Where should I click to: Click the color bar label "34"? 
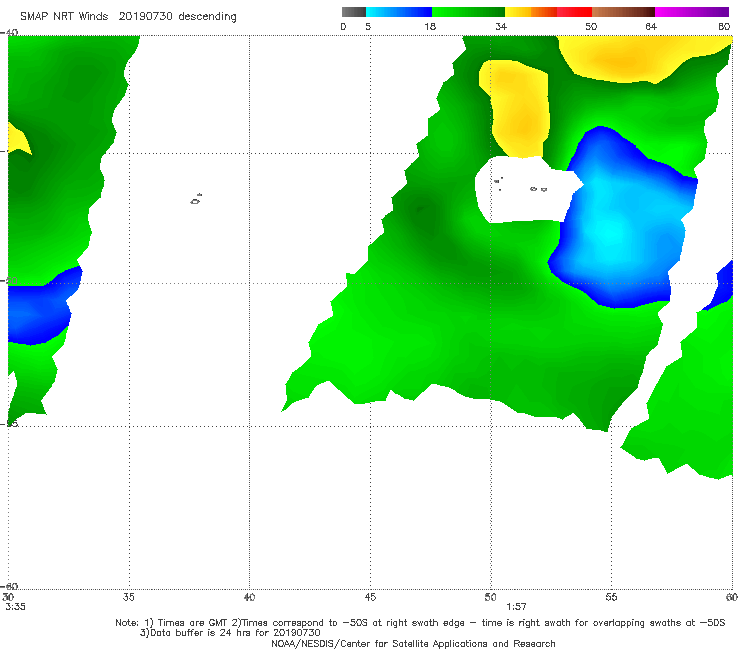(x=501, y=26)
